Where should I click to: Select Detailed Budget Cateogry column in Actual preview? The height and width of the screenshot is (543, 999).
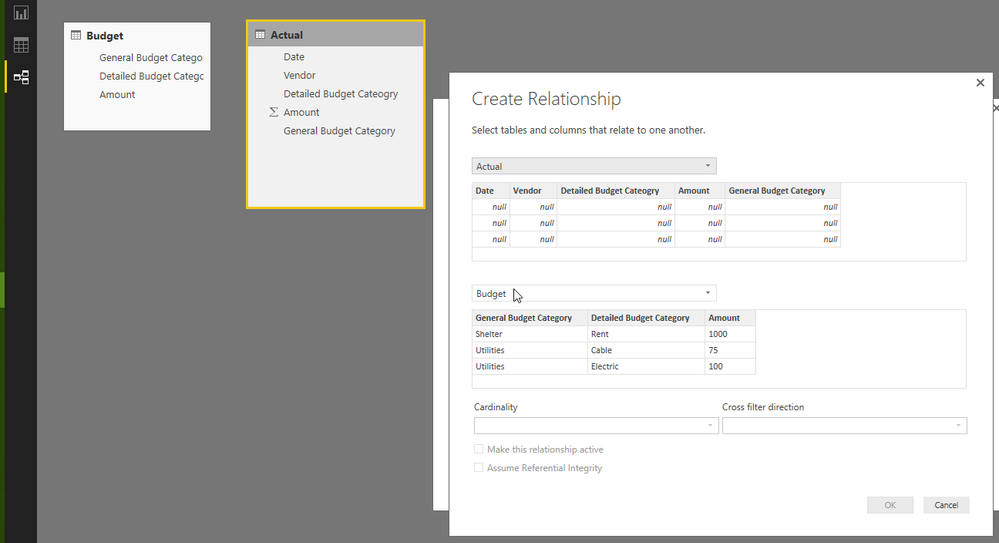(x=616, y=191)
